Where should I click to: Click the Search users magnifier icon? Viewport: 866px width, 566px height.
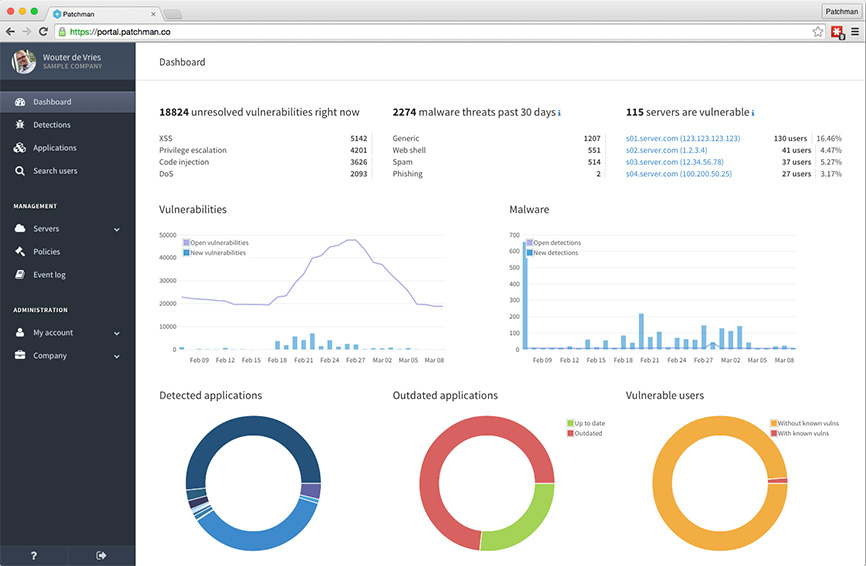[x=20, y=171]
